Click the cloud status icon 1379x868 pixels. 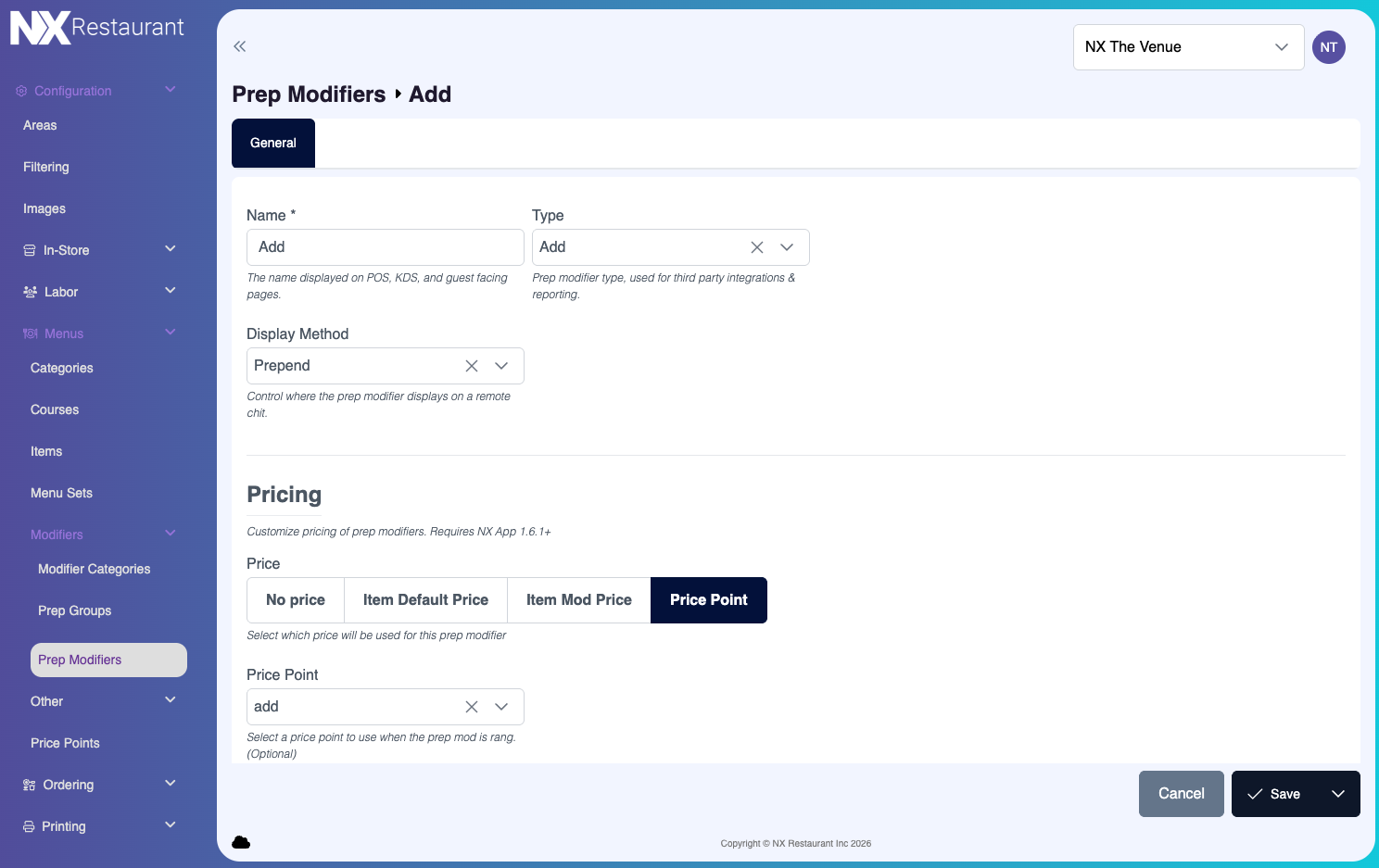coord(241,842)
